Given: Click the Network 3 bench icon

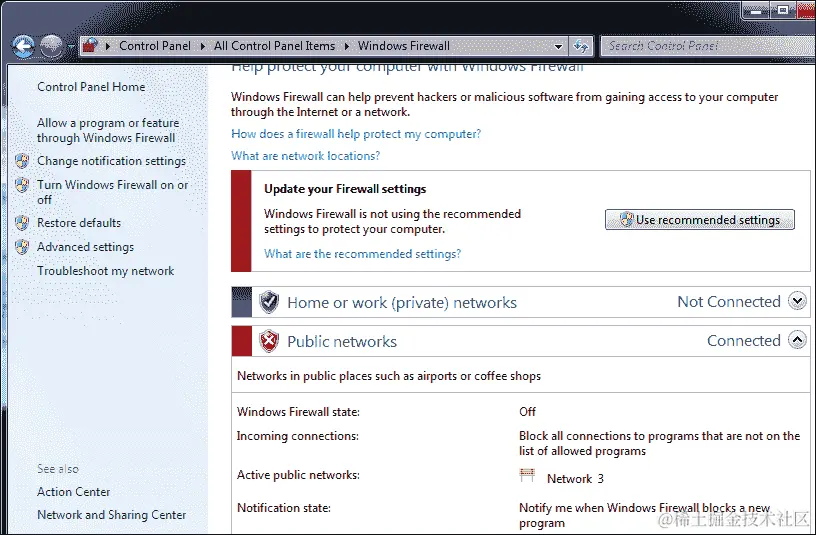Looking at the screenshot, I should (x=527, y=475).
